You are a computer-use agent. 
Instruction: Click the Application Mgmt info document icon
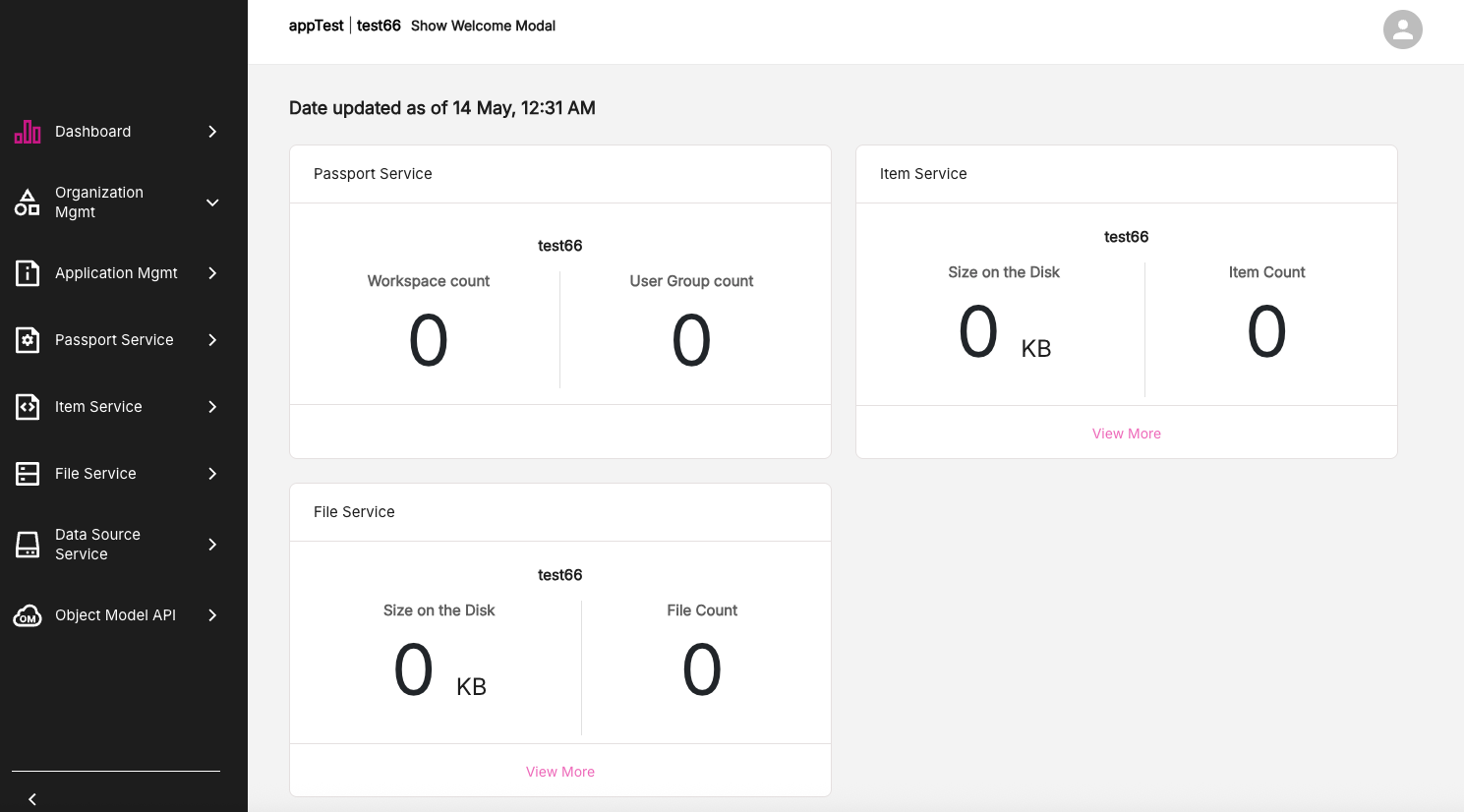[x=28, y=273]
